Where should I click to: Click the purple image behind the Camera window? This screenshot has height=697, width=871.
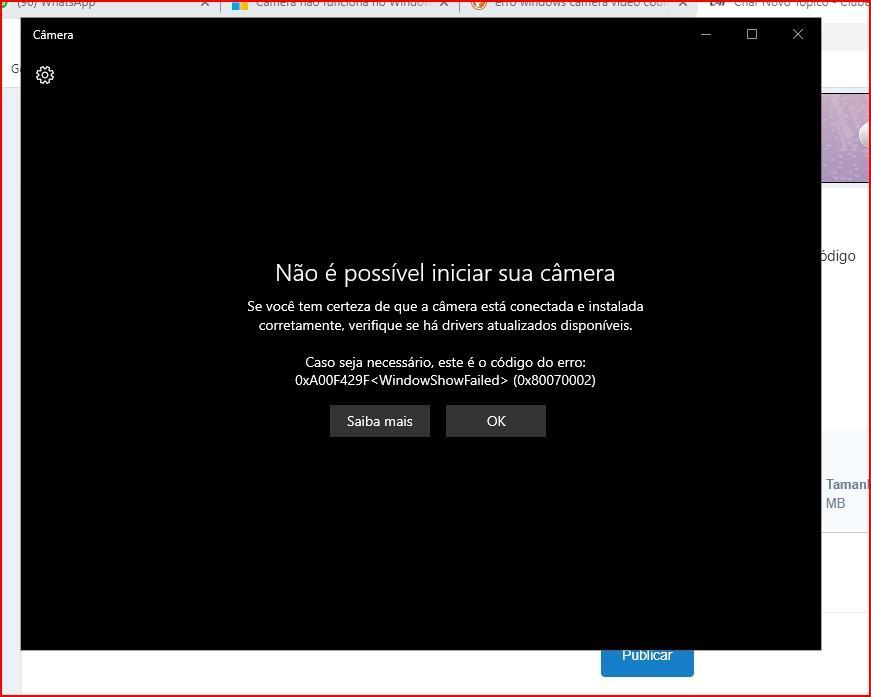[845, 138]
